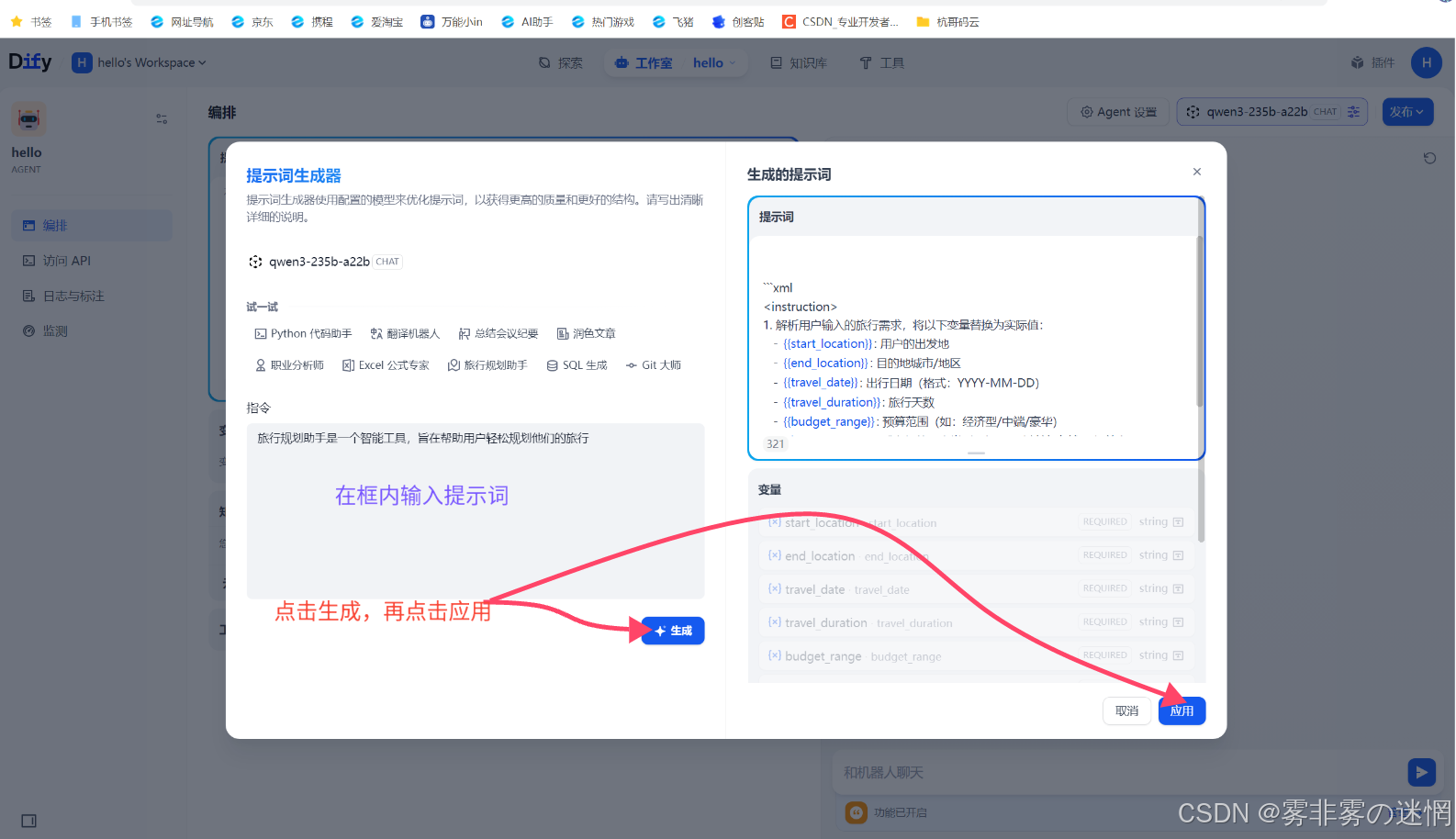Select 监测 in the sidebar
Image resolution: width=1456 pixels, height=839 pixels.
pyautogui.click(x=91, y=330)
